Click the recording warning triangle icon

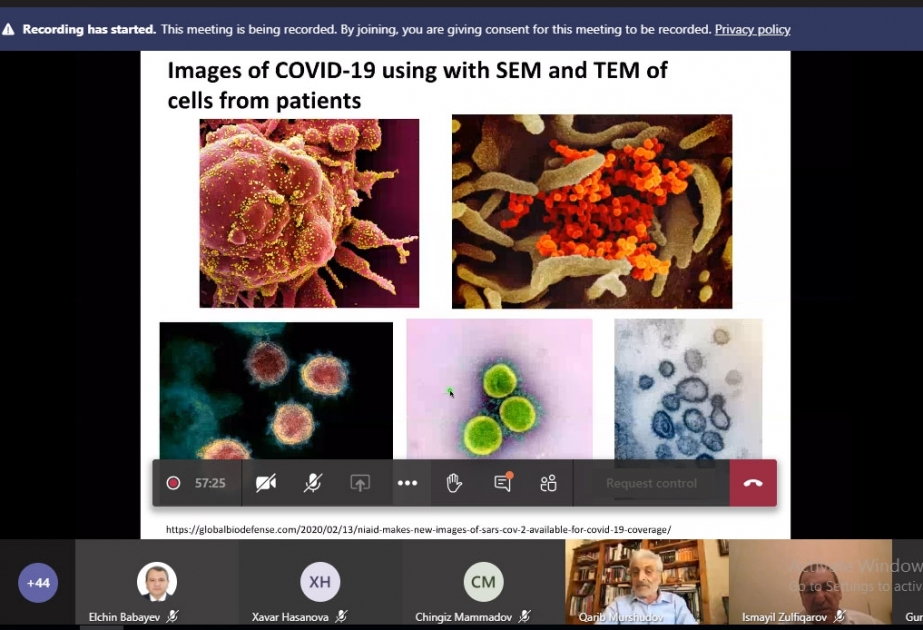pyautogui.click(x=8, y=29)
